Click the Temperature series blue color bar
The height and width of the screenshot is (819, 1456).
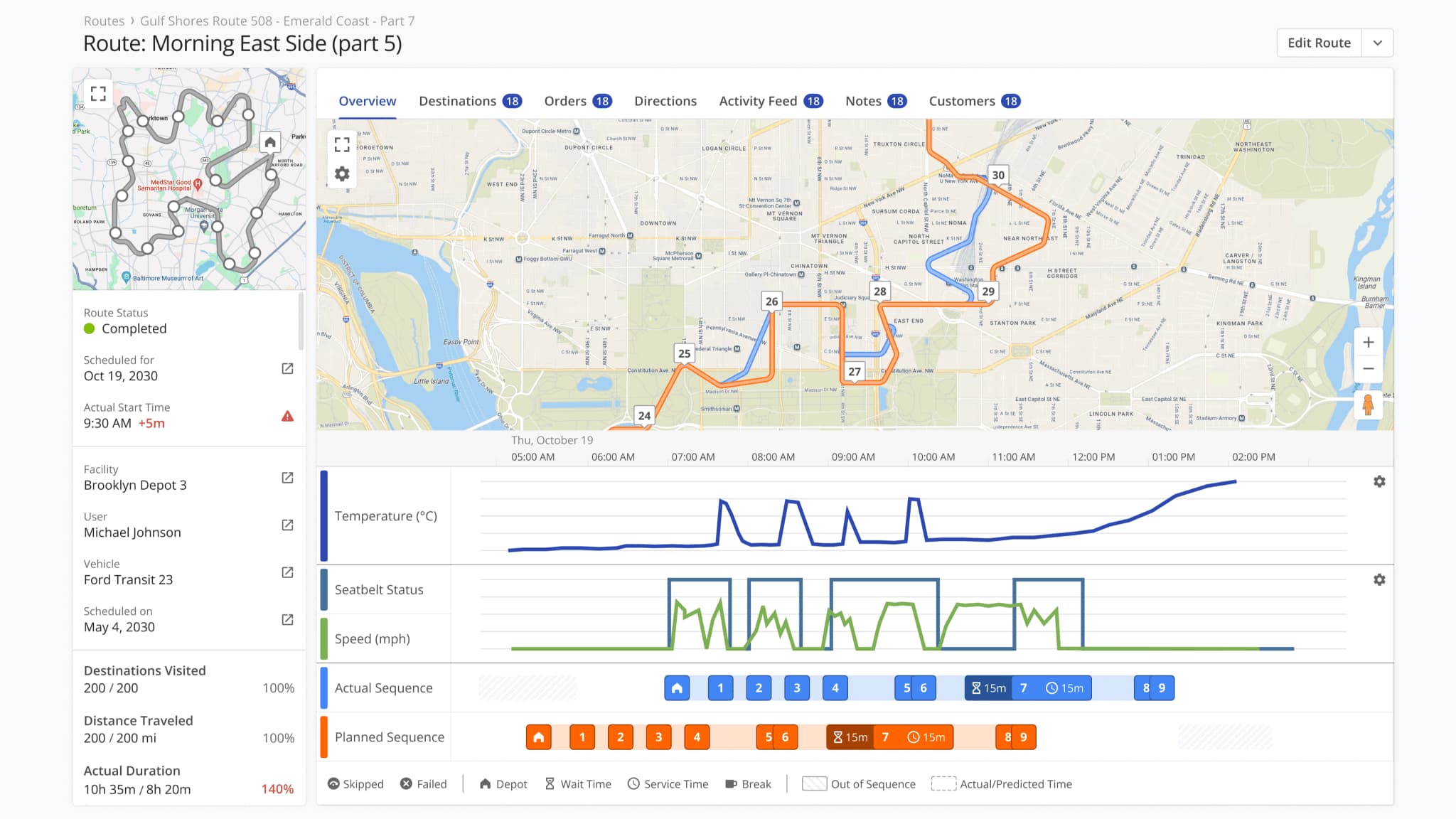tap(324, 516)
